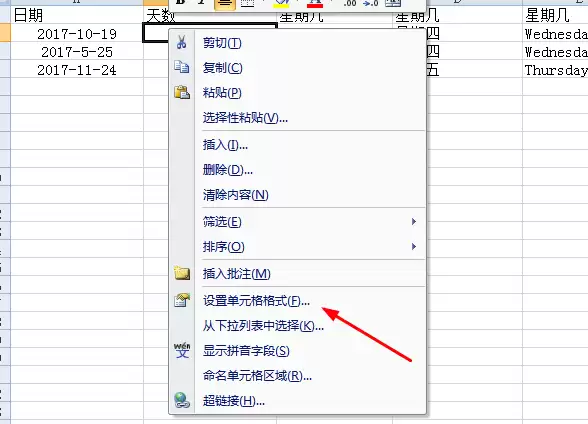The height and width of the screenshot is (424, 588).
Task: Select the Thursday cell
Action: click(555, 70)
